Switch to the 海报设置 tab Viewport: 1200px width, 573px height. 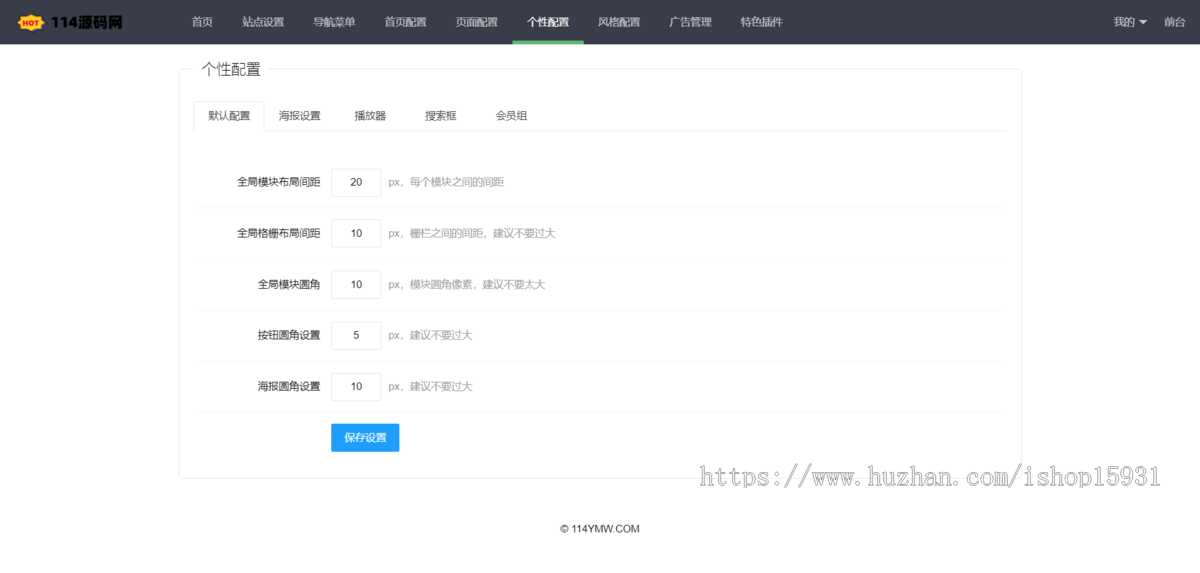point(300,116)
